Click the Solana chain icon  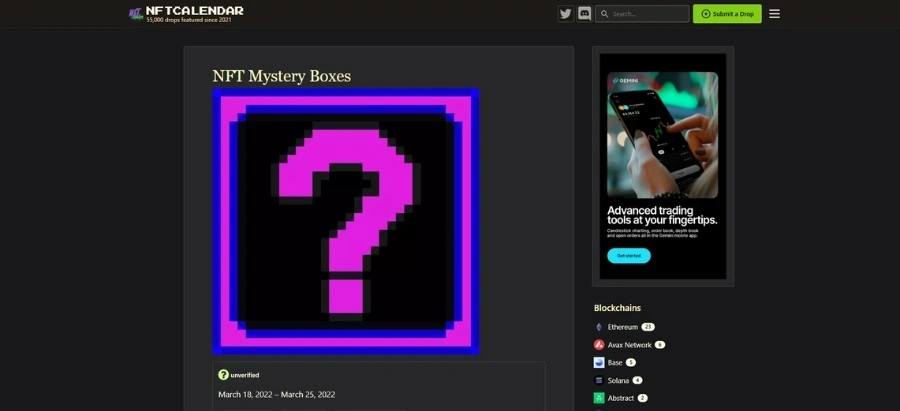coord(599,381)
